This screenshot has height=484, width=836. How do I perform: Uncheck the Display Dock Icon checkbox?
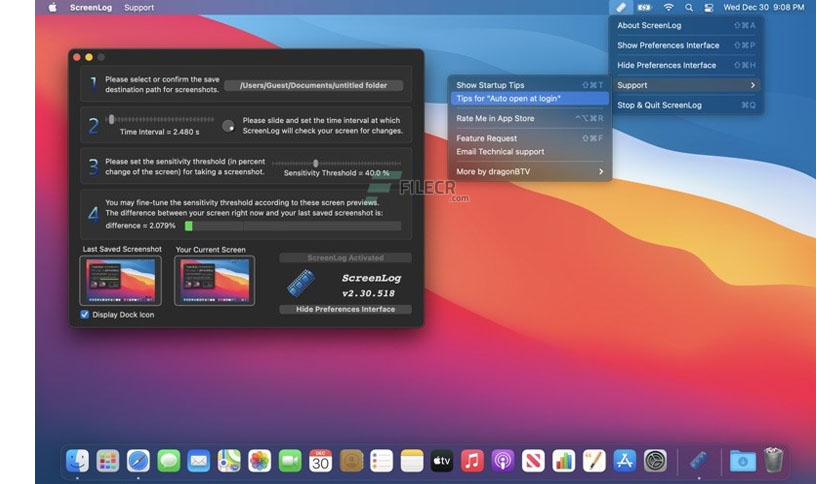coord(85,314)
